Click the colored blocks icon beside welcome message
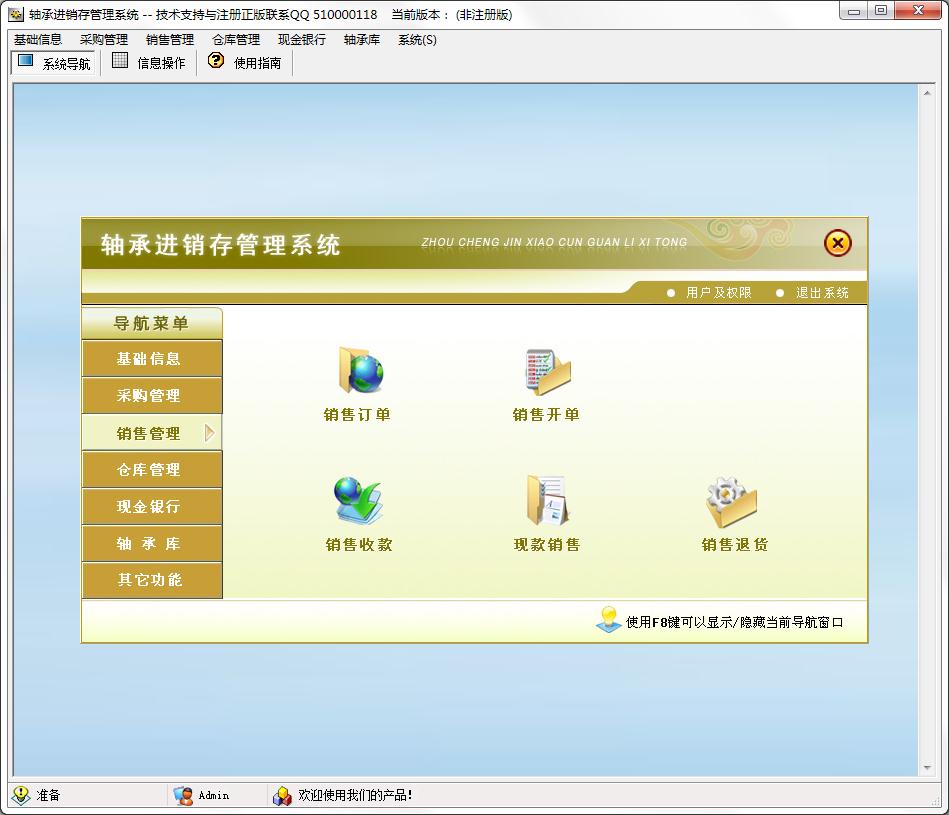 pyautogui.click(x=282, y=796)
